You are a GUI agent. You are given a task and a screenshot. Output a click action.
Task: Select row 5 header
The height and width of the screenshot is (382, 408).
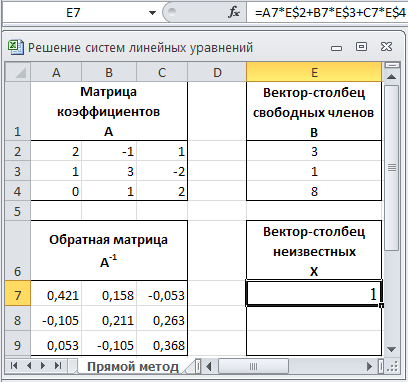click(18, 211)
